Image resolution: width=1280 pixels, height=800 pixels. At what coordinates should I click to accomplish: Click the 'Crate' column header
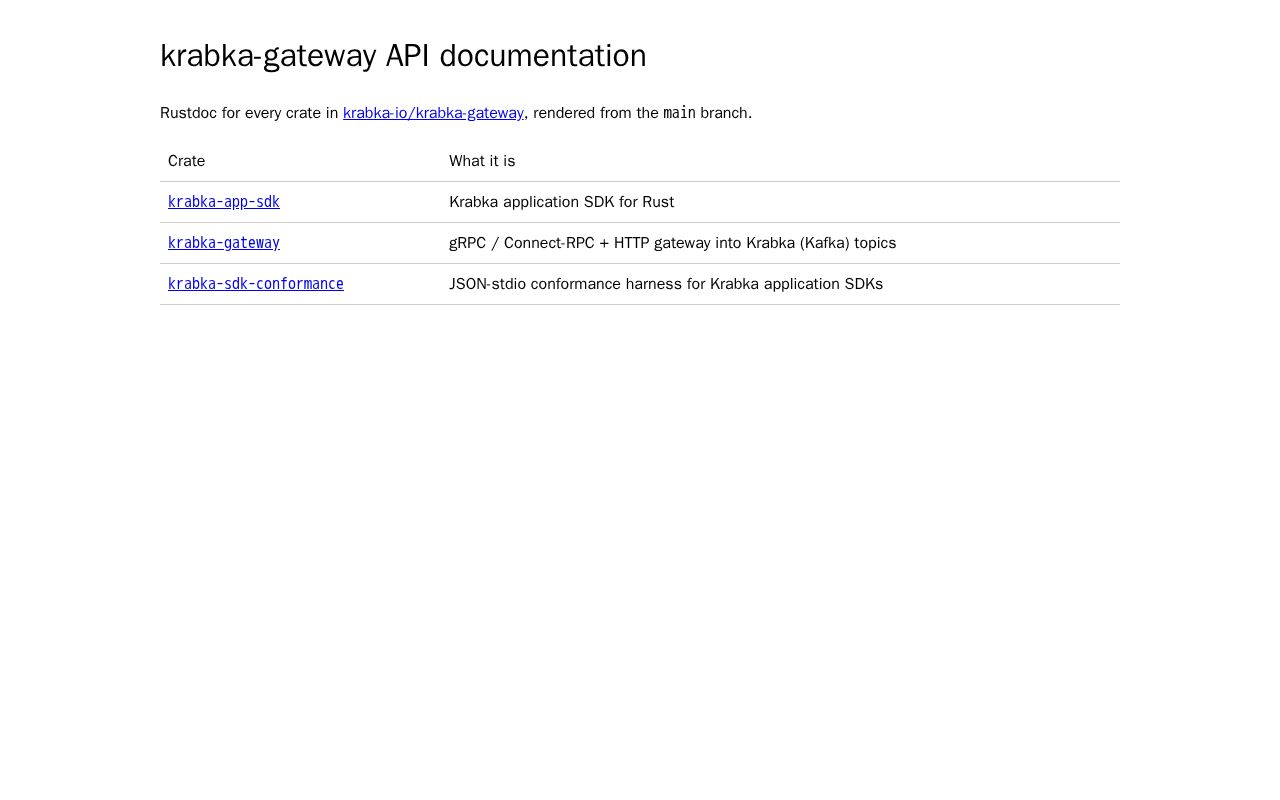coord(186,161)
